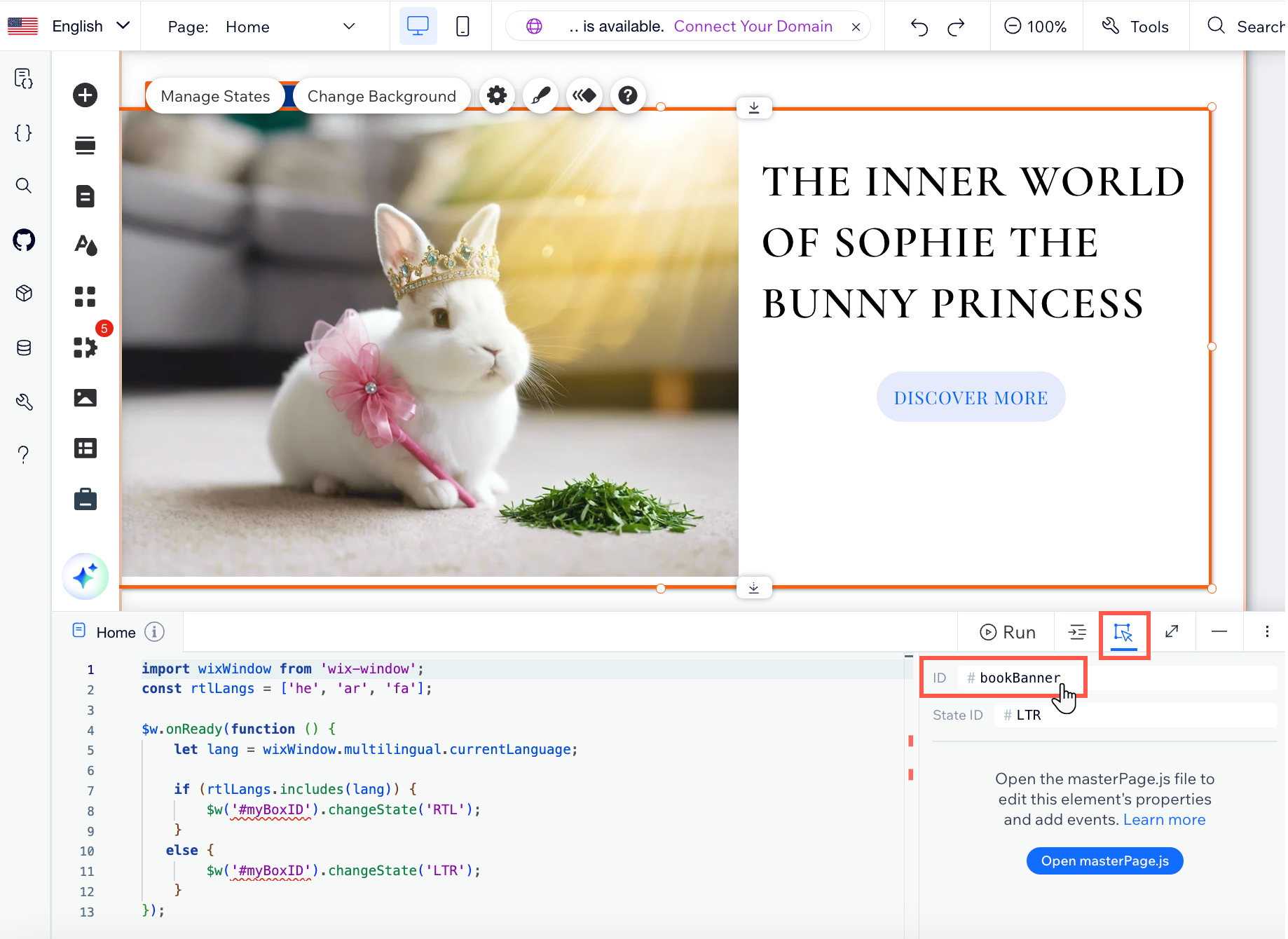
Task: Click the design paintbrush icon
Action: tap(540, 95)
